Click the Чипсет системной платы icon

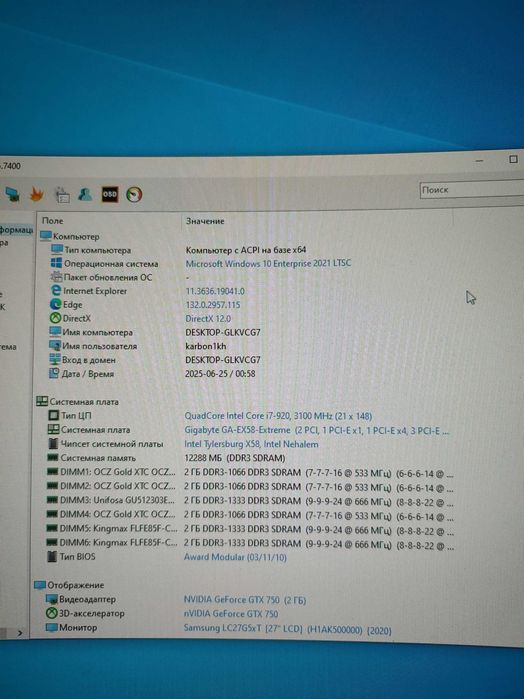coord(53,444)
